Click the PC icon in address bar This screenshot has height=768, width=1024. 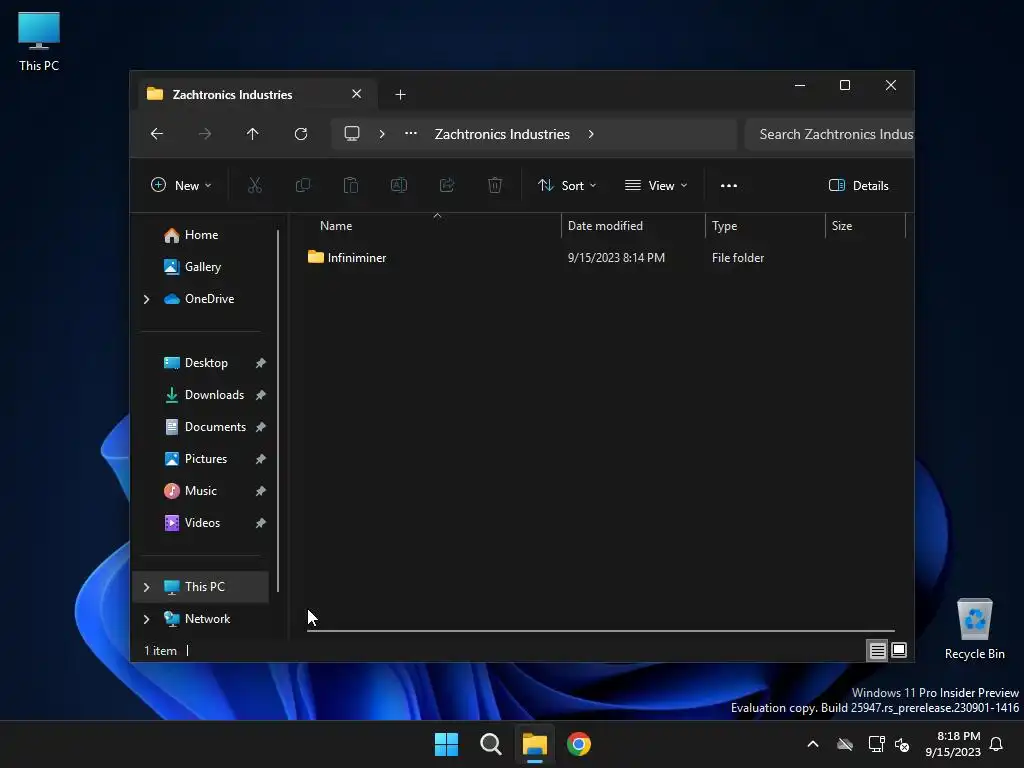tap(352, 134)
